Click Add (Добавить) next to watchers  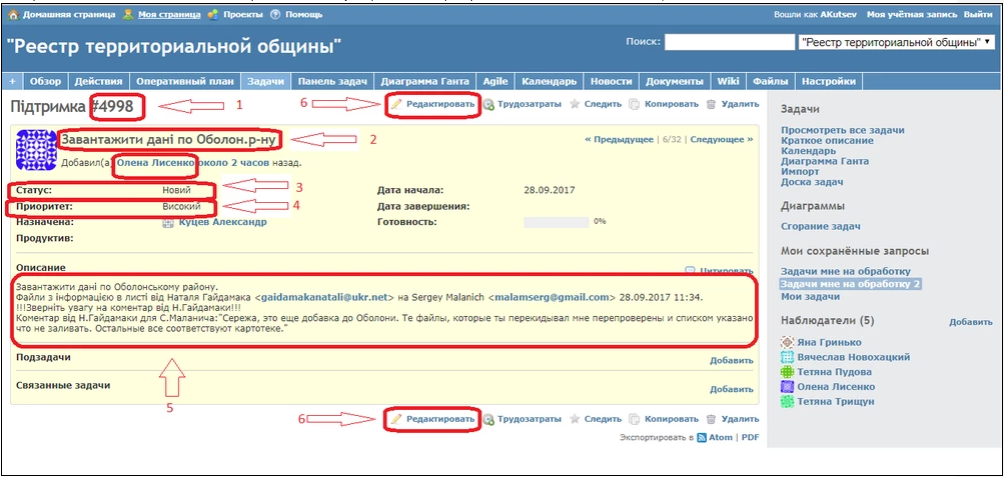coord(970,323)
